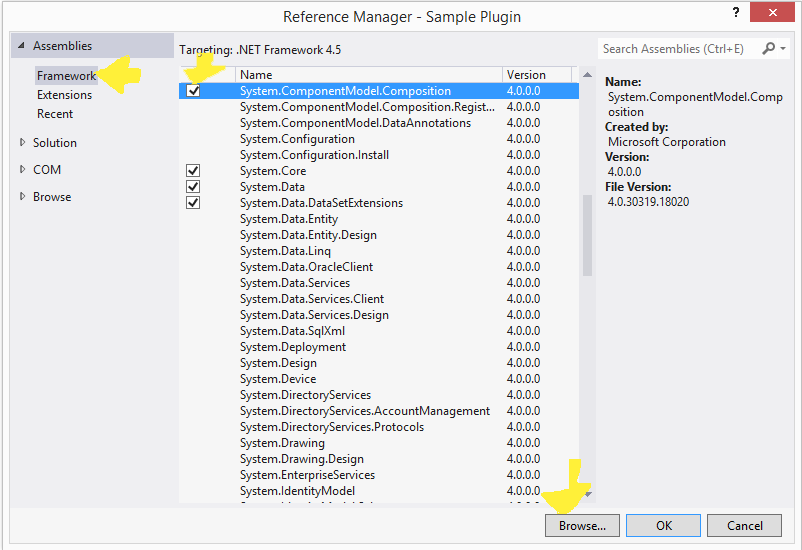
Task: Select System.Drawing.Design row
Action: pyautogui.click(x=379, y=458)
